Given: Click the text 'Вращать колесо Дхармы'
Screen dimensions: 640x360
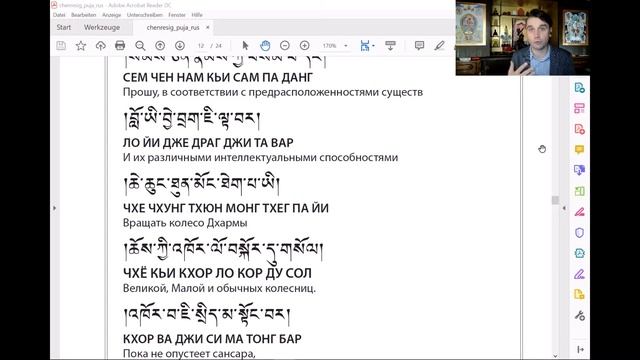Looking at the screenshot, I should (x=185, y=223).
